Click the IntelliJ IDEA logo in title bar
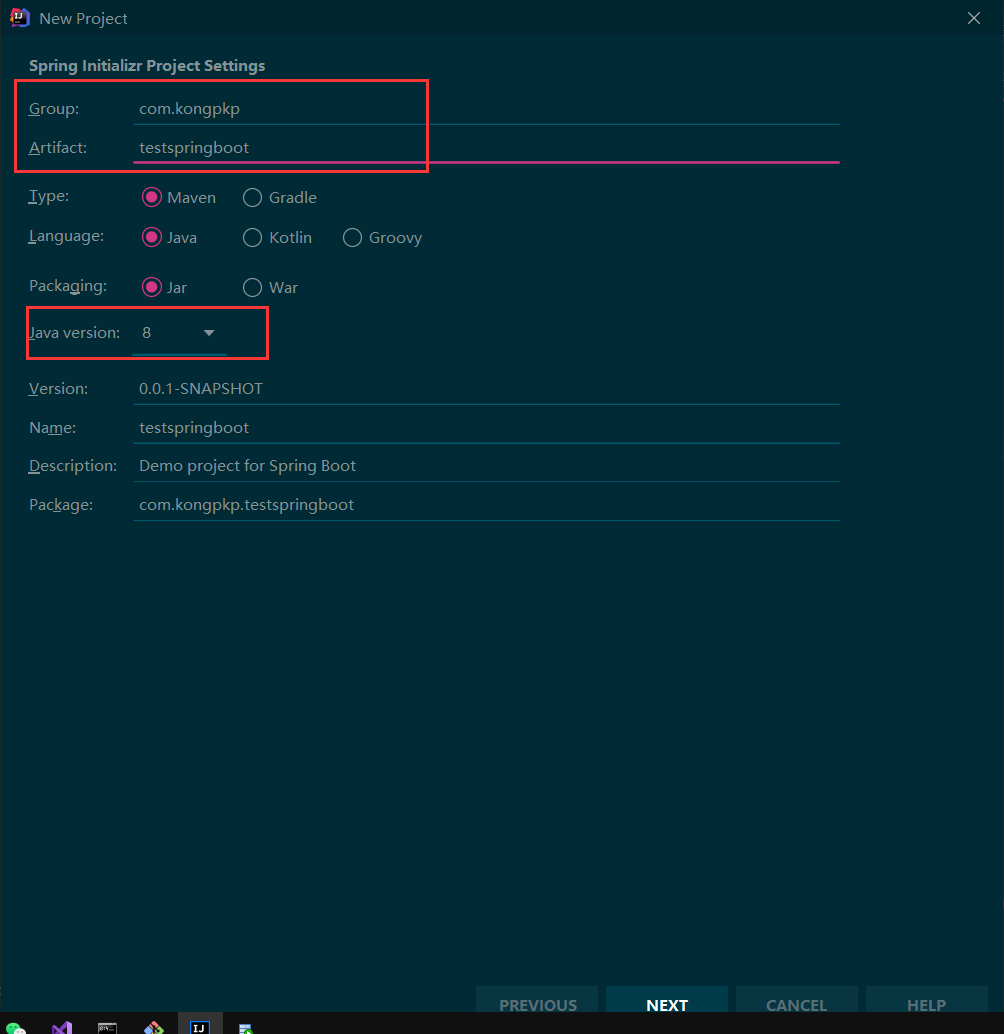 pyautogui.click(x=20, y=18)
